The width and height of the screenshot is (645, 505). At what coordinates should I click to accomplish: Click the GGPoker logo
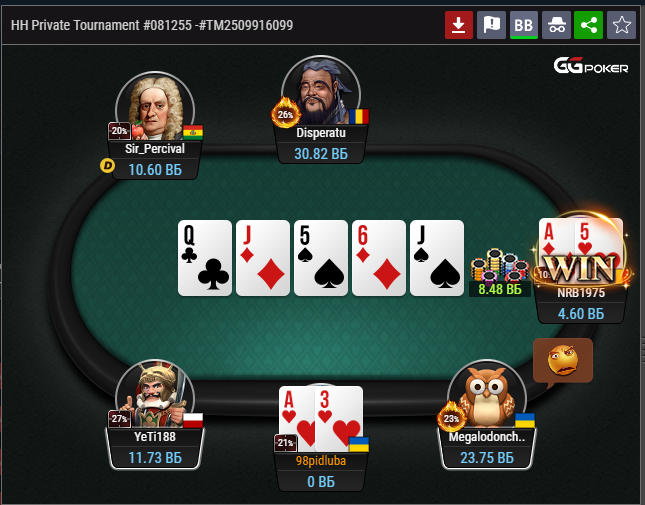591,66
